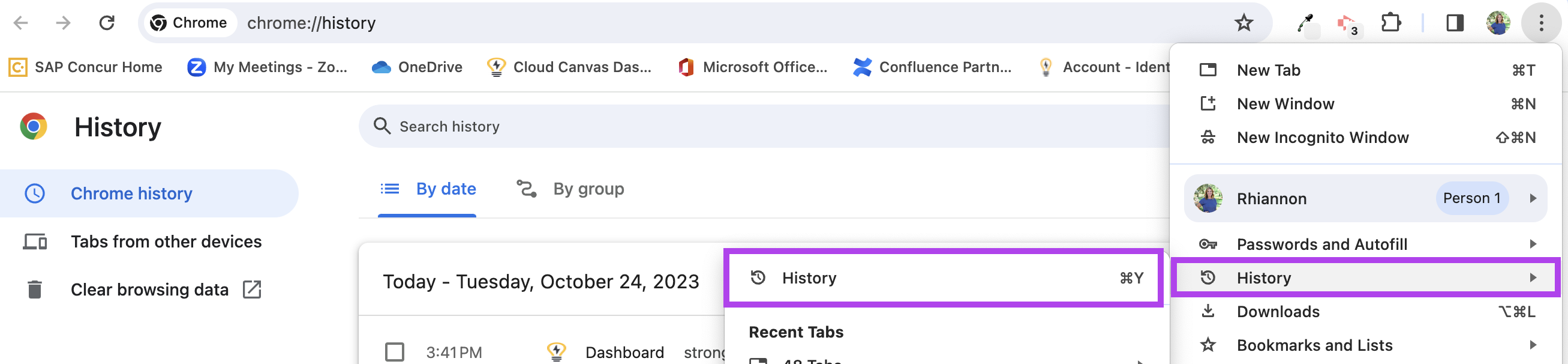
Task: Click the clock icon next to Chrome history
Action: [35, 193]
